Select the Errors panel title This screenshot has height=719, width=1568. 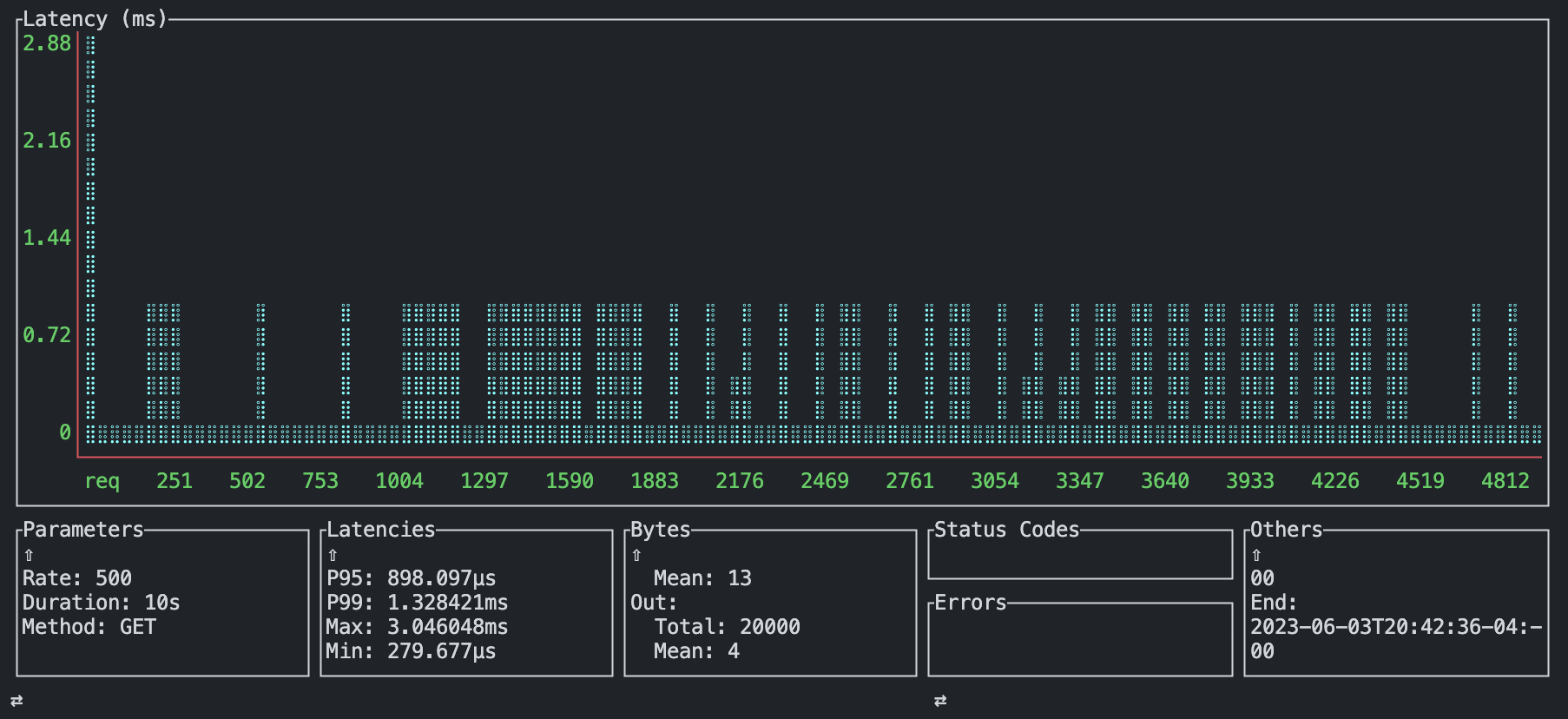(970, 603)
